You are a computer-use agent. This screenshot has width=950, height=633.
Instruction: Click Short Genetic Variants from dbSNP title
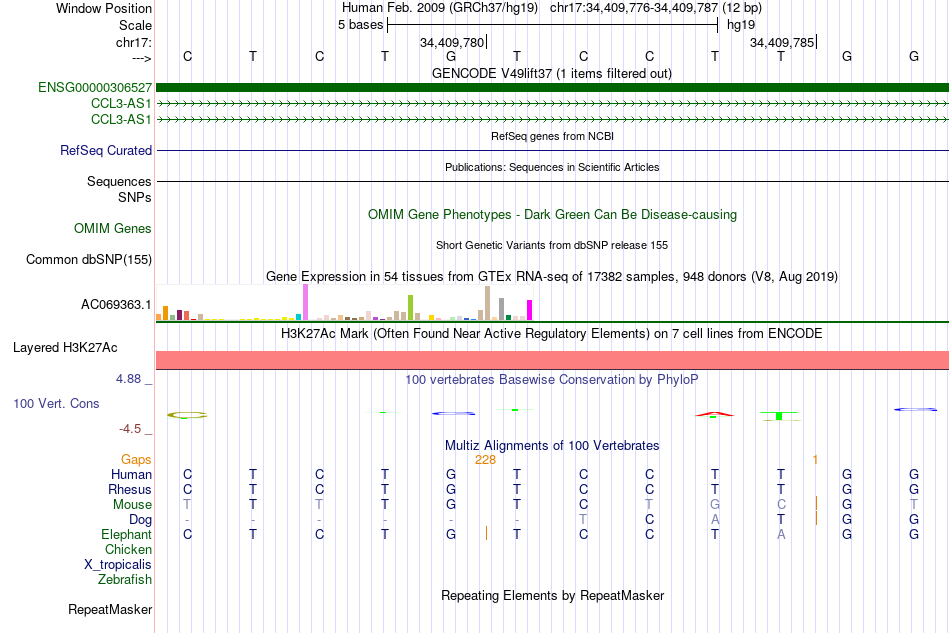pyautogui.click(x=552, y=245)
